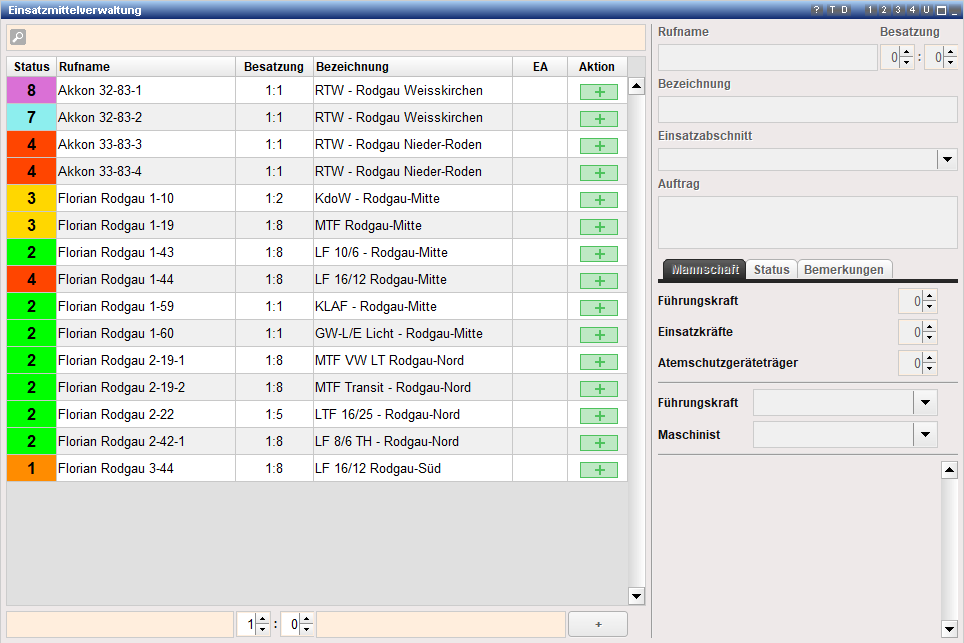This screenshot has width=964, height=643.
Task: Click the bottom add (+) button
Action: point(598,624)
